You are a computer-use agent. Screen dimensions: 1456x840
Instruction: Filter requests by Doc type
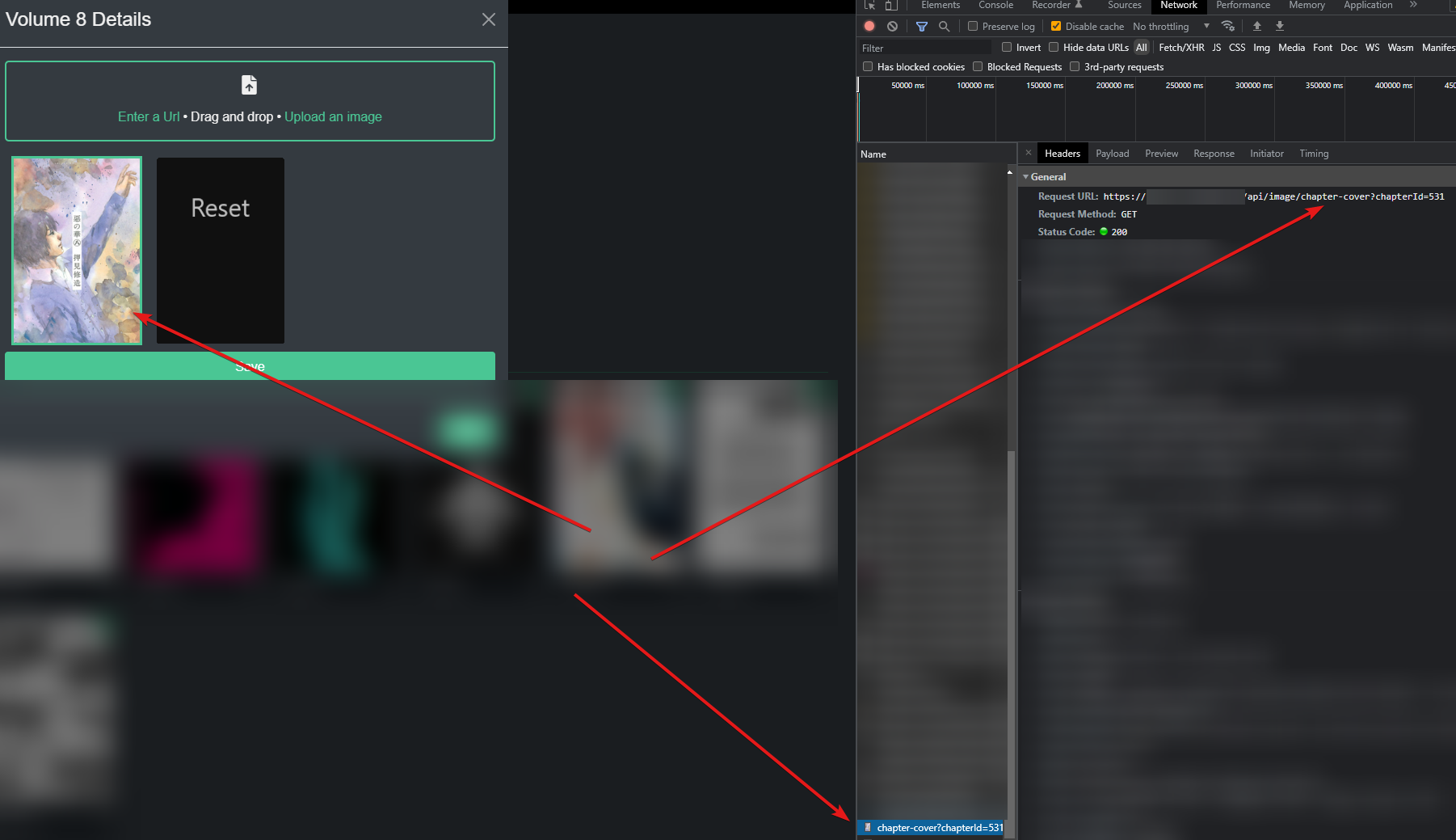(x=1349, y=48)
